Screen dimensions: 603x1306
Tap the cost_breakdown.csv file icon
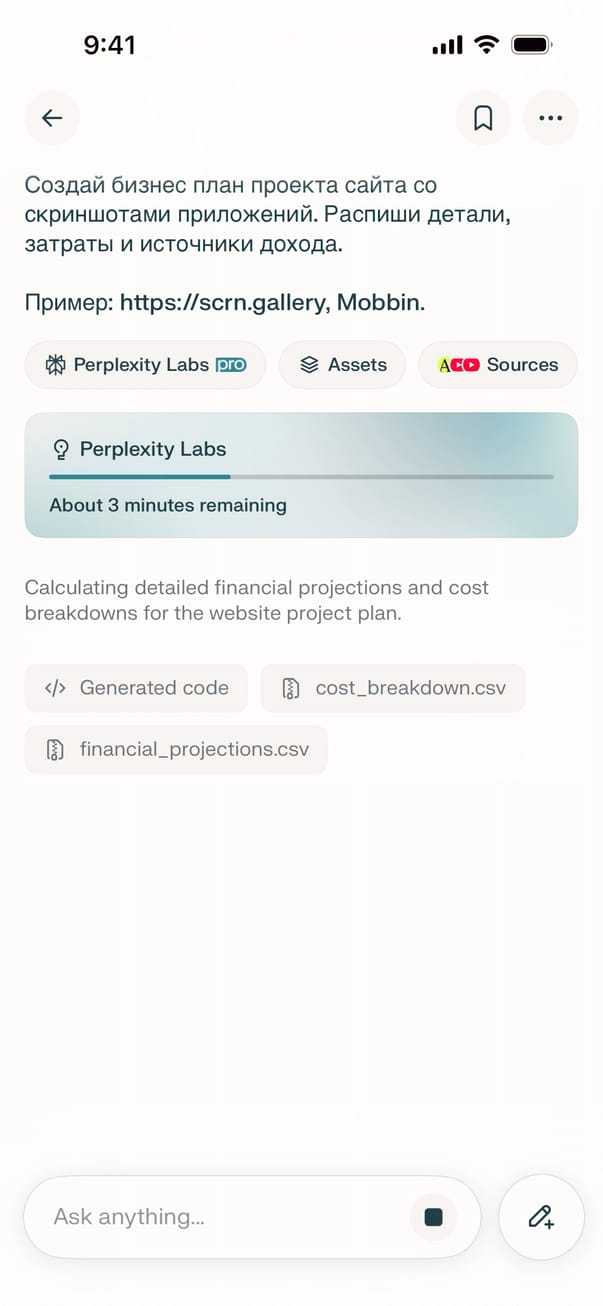pos(291,688)
